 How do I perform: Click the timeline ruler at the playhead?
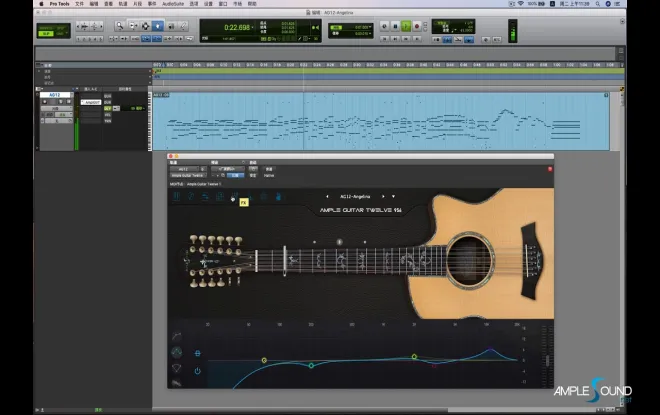tap(303, 65)
